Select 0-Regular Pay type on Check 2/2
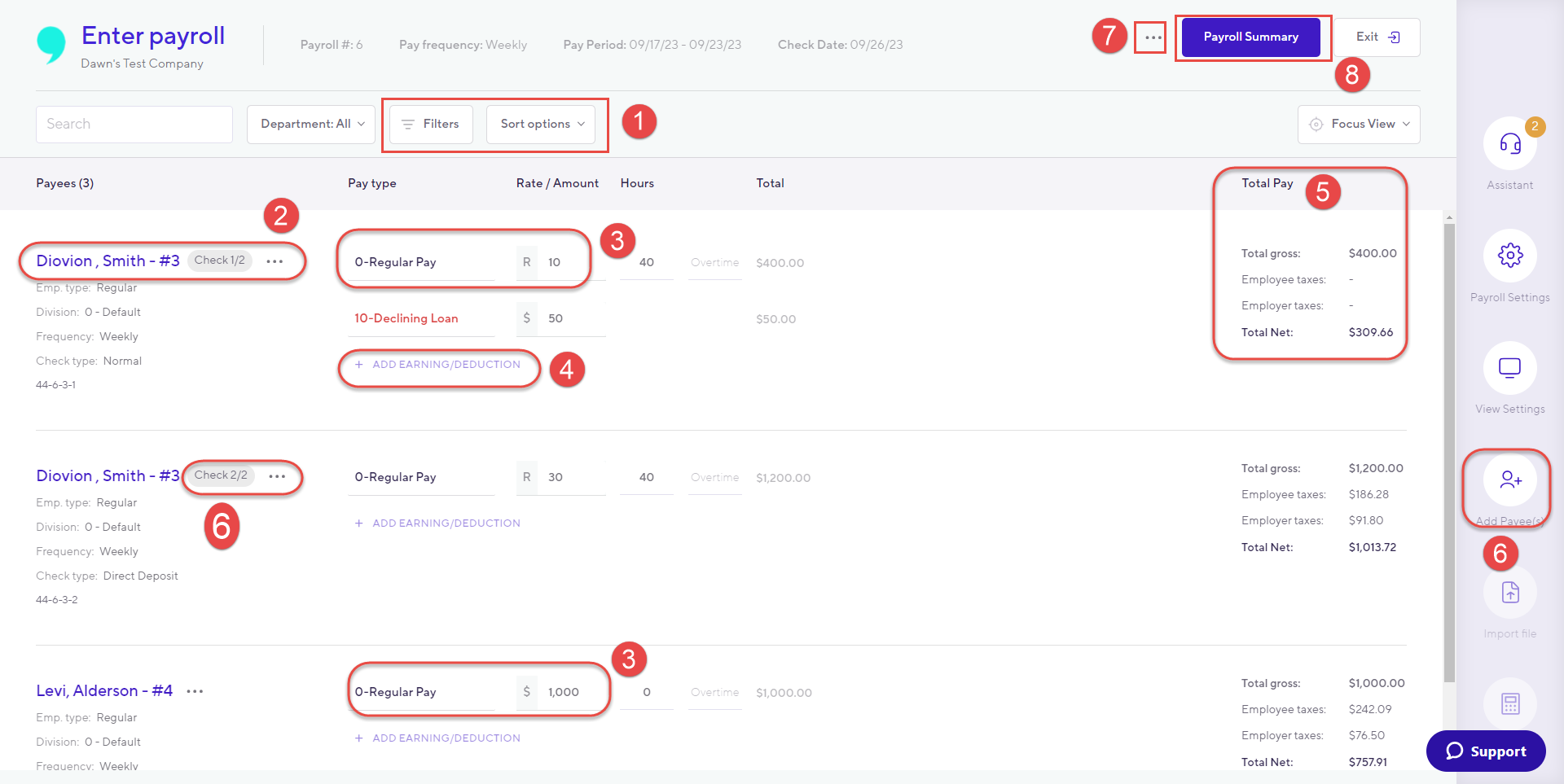 421,477
